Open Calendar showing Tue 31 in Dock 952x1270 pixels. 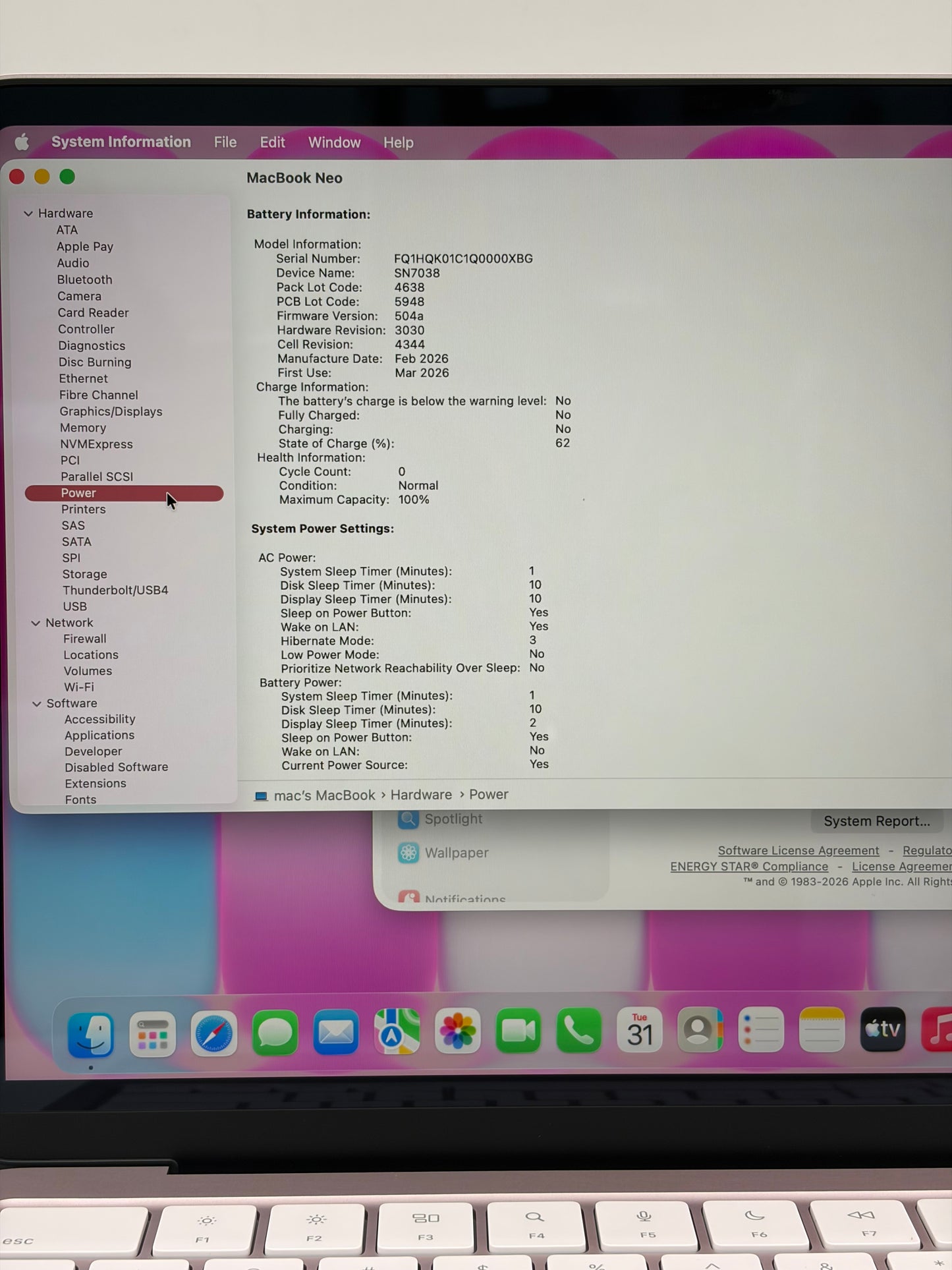coord(639,1030)
